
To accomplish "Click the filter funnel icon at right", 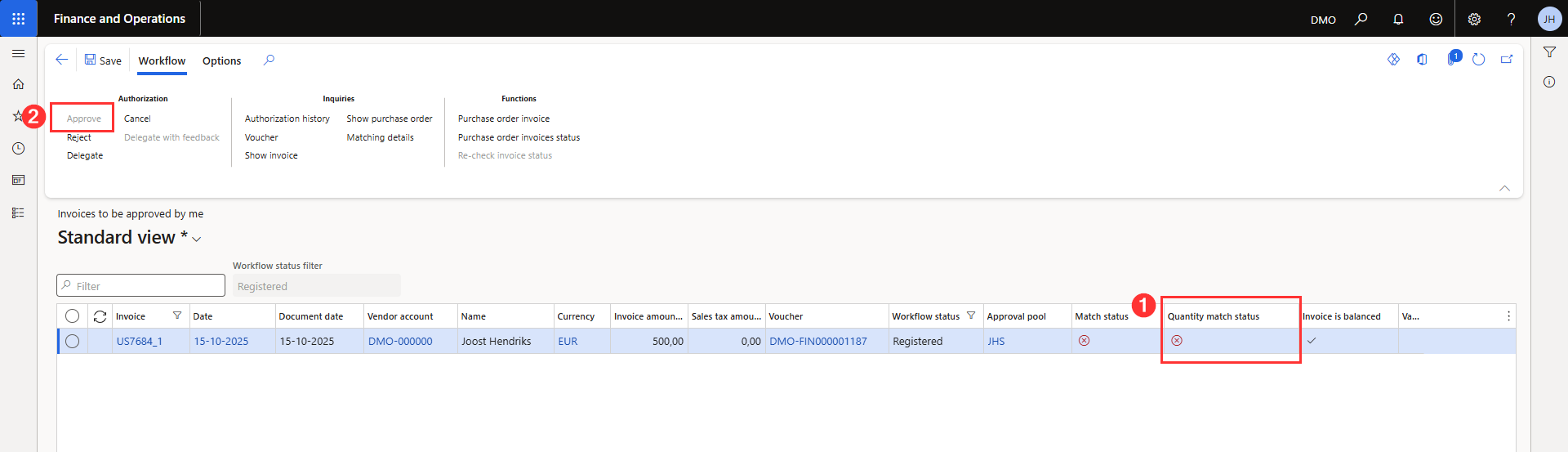I will click(1549, 52).
